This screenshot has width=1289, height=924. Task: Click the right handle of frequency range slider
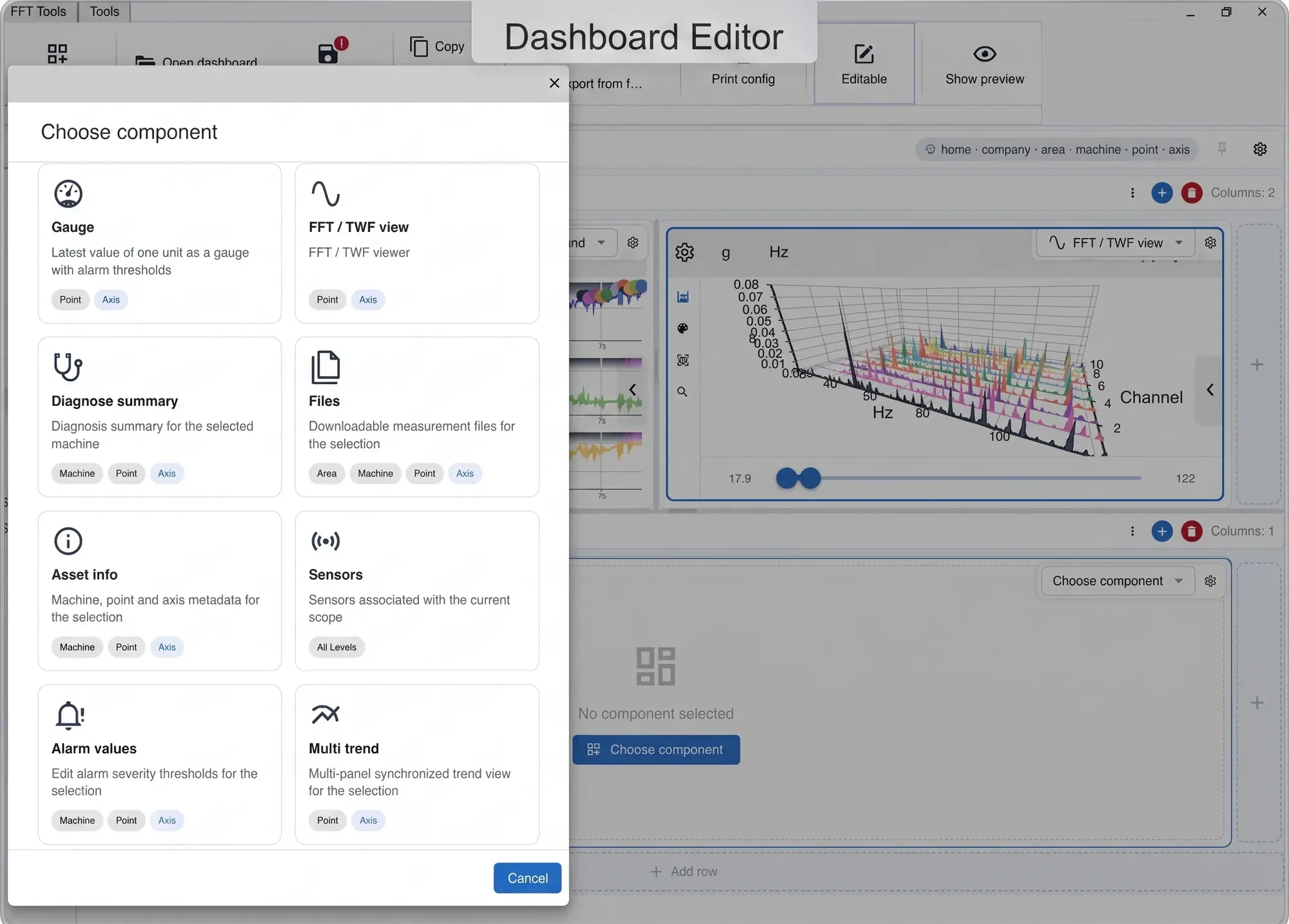[810, 478]
